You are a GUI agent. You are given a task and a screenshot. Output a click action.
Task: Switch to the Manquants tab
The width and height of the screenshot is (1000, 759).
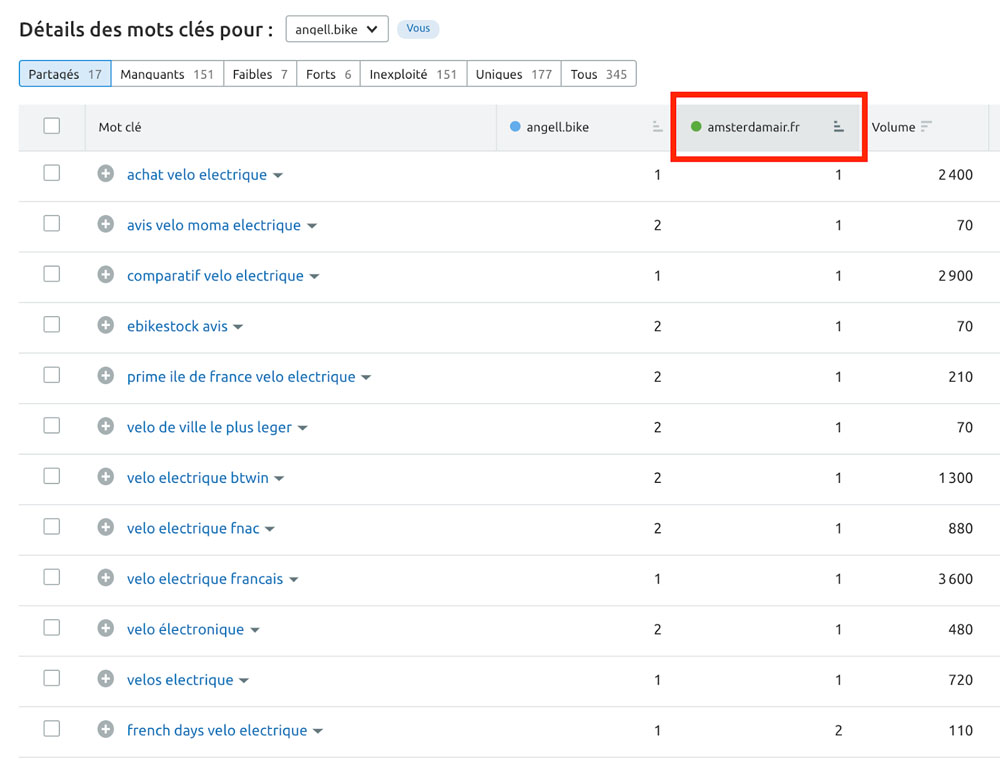(x=167, y=74)
